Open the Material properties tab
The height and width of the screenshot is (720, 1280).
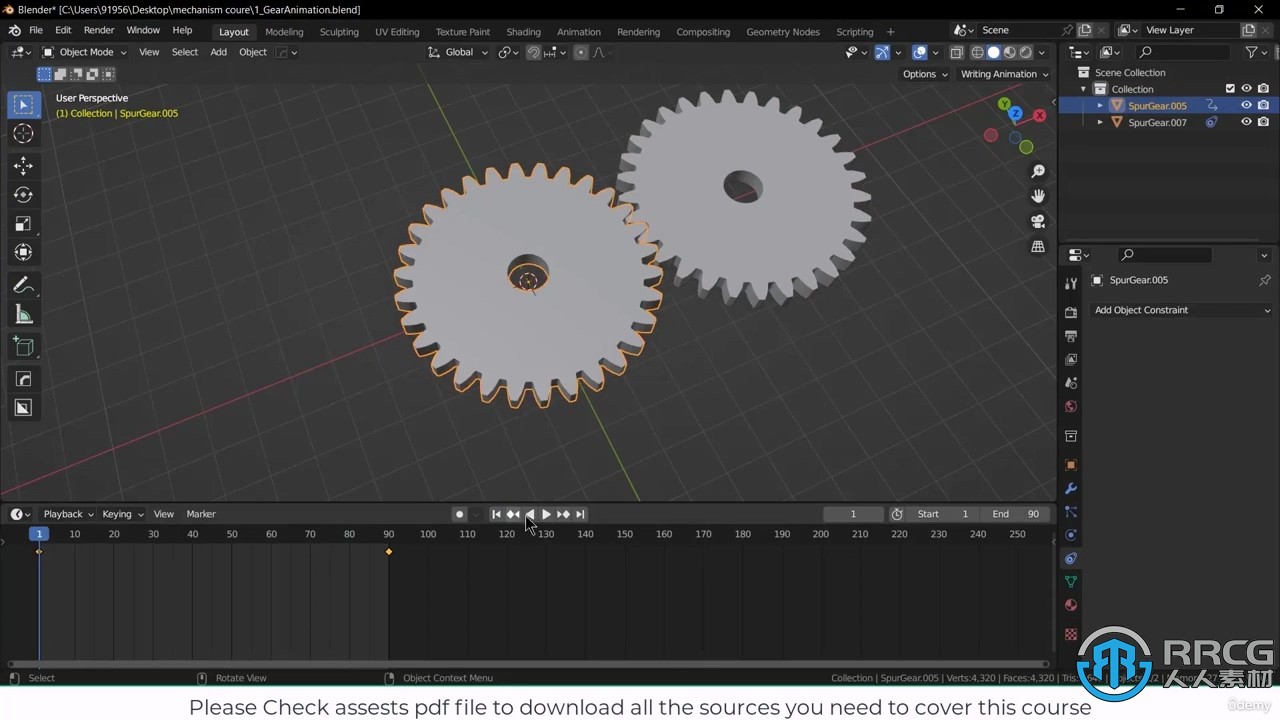click(1071, 605)
